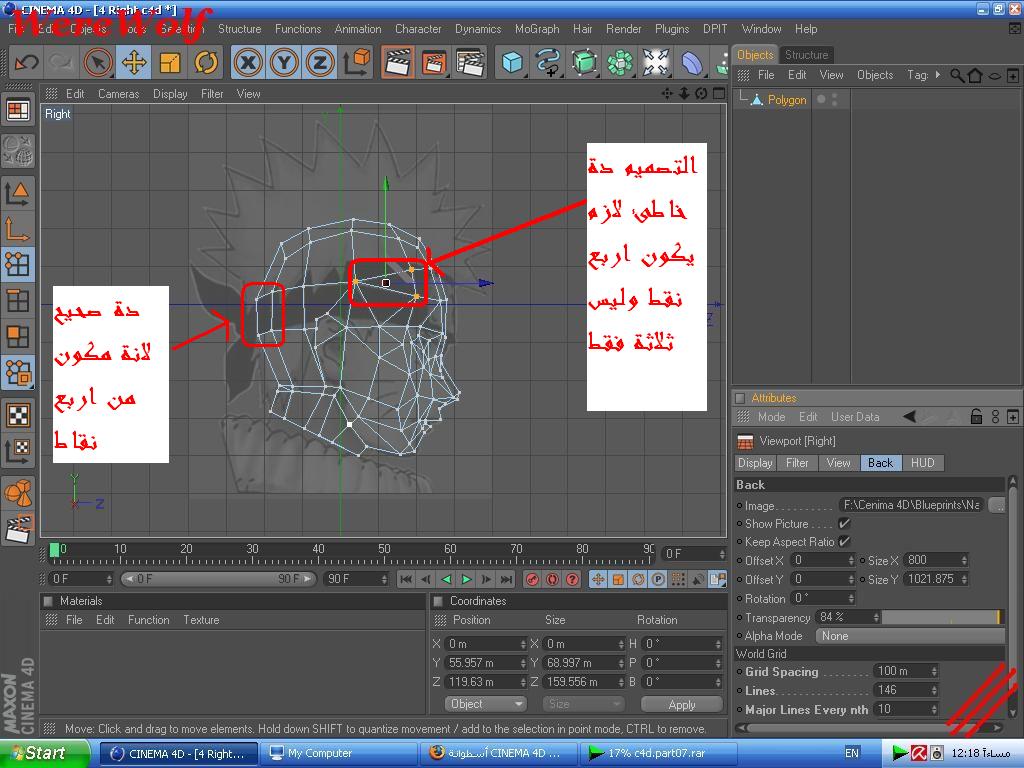Select the Edges mode tool
This screenshot has width=1024, height=768.
pyautogui.click(x=18, y=300)
